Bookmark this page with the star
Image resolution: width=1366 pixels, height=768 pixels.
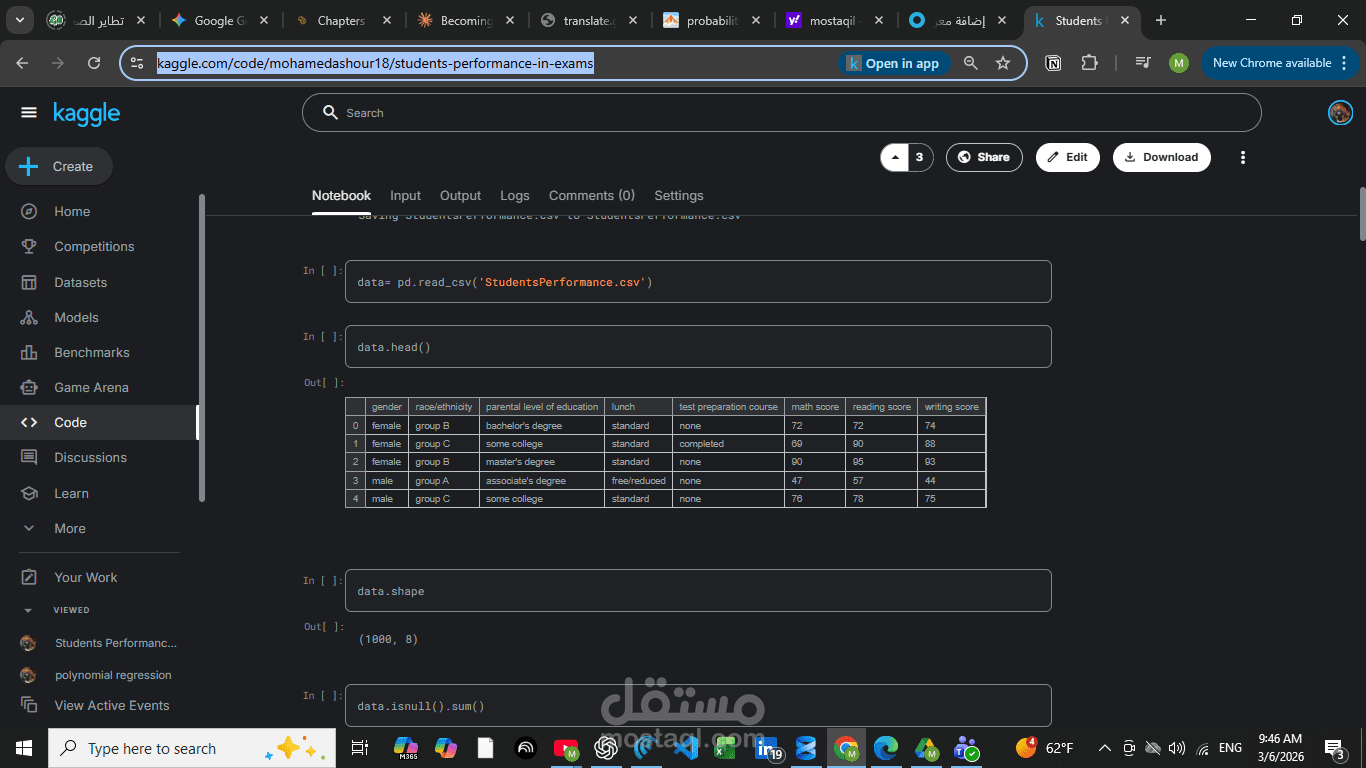tap(1003, 63)
